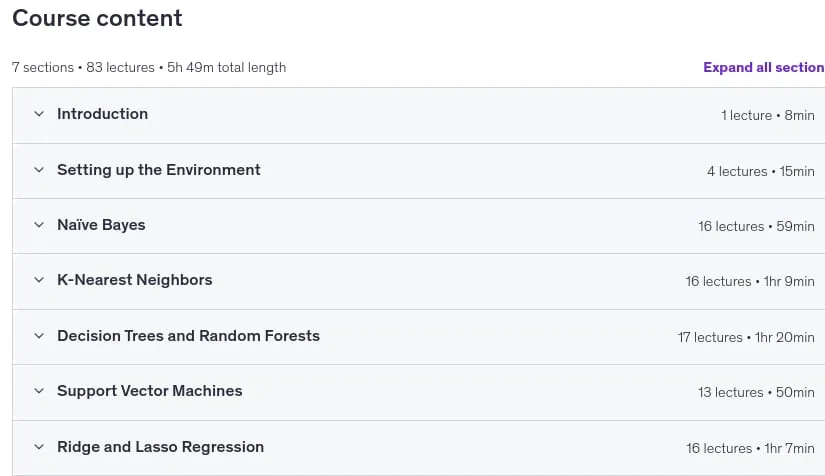This screenshot has width=825, height=476.
Task: Expand Decision Trees and Random Forests chevron
Action: pyautogui.click(x=39, y=336)
